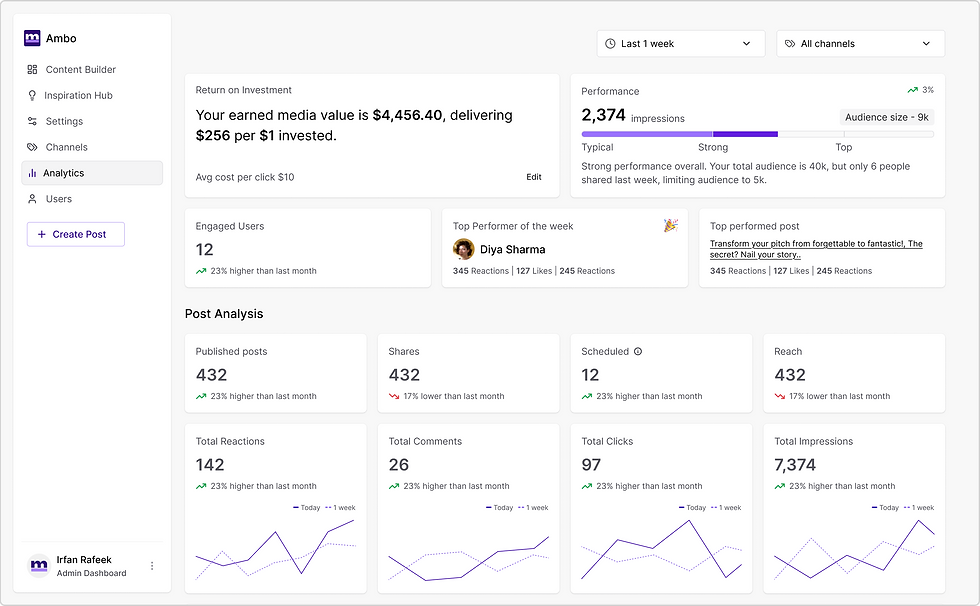The height and width of the screenshot is (606, 980).
Task: Click the green trend arrow beside 3%
Action: pos(912,90)
